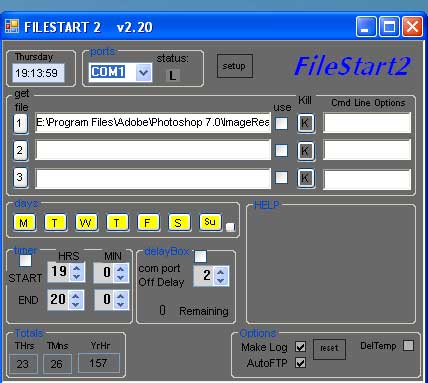The height and width of the screenshot is (383, 428).
Task: Close the FILESTART 2 window
Action: (412, 26)
